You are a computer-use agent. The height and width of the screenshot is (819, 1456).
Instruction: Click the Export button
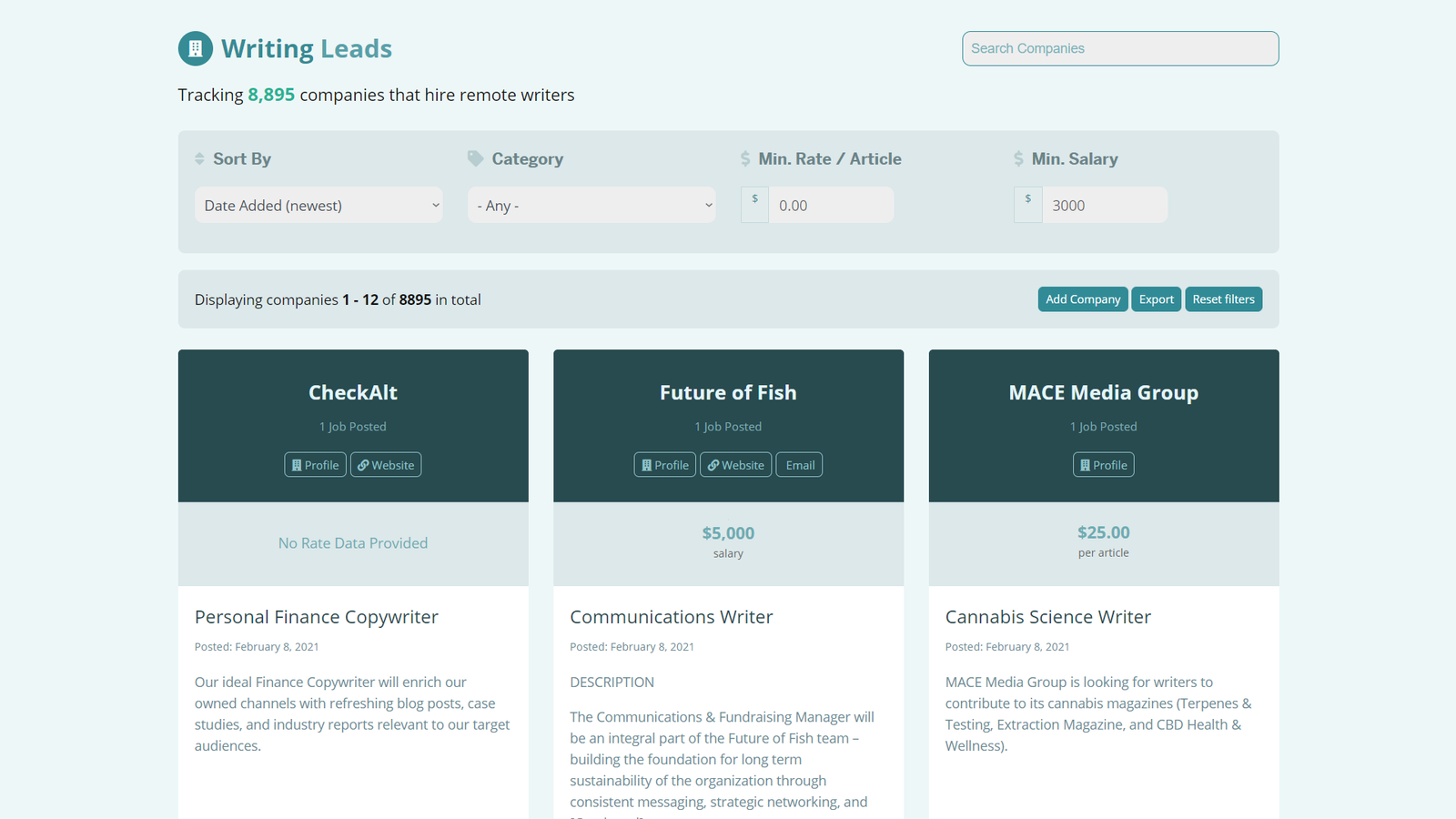(1157, 299)
